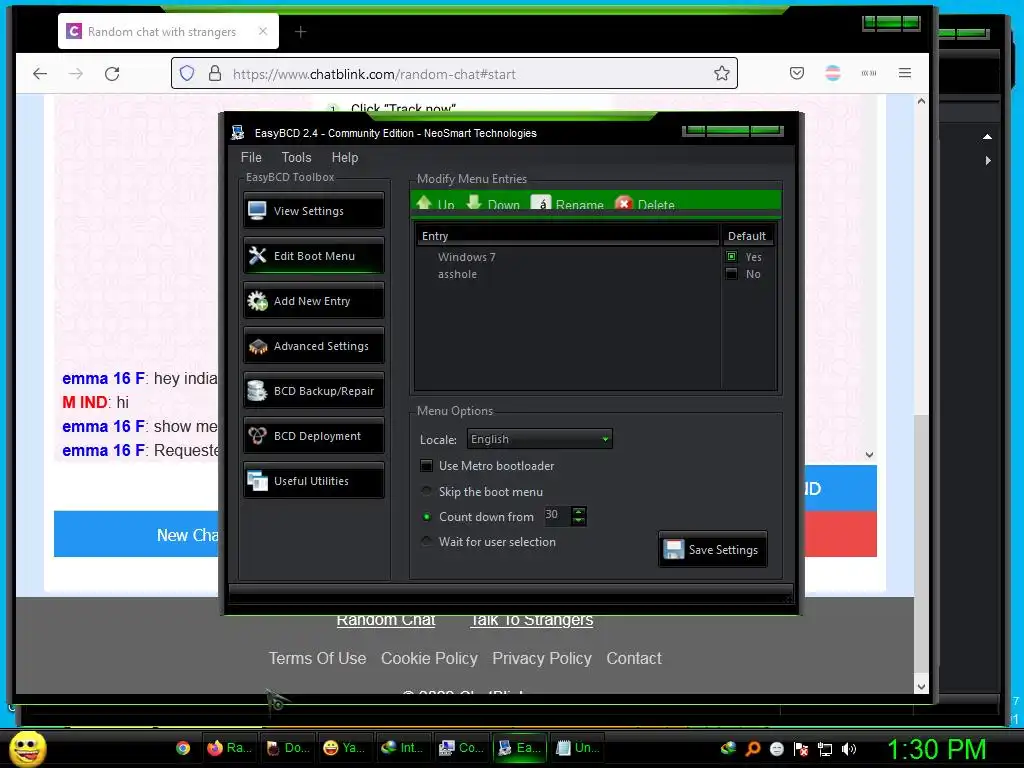
Task: Choose Wait for user selection
Action: (x=426, y=541)
